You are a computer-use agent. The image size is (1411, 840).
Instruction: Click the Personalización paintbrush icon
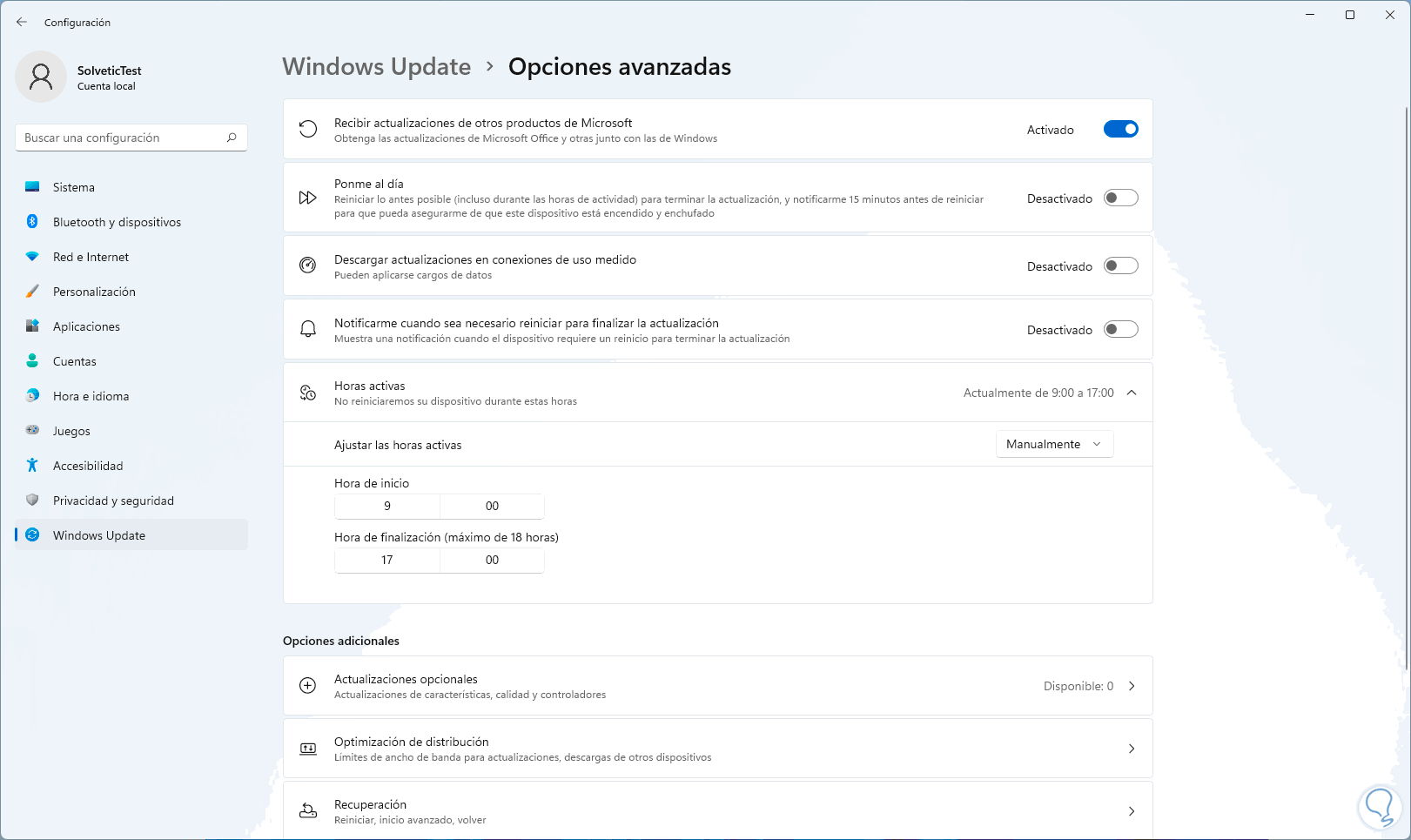(32, 292)
